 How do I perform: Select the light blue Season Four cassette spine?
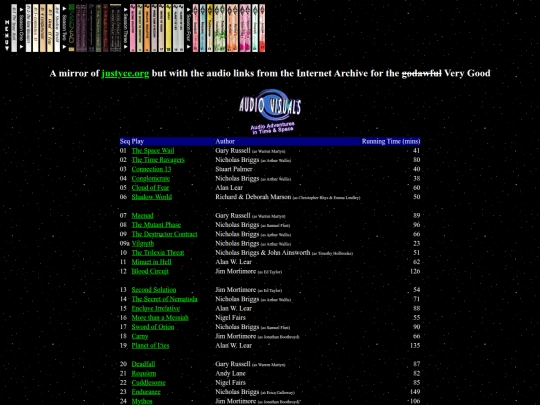tap(202, 28)
